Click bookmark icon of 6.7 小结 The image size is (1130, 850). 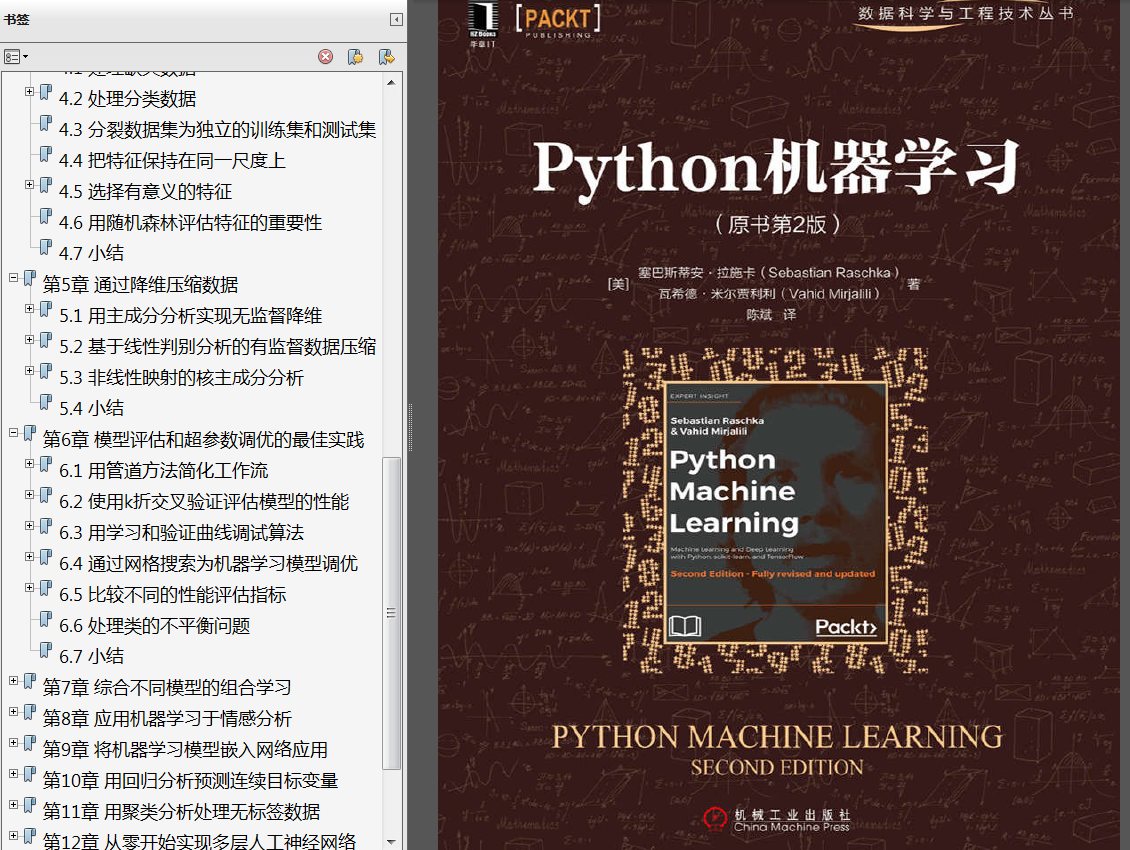(45, 650)
